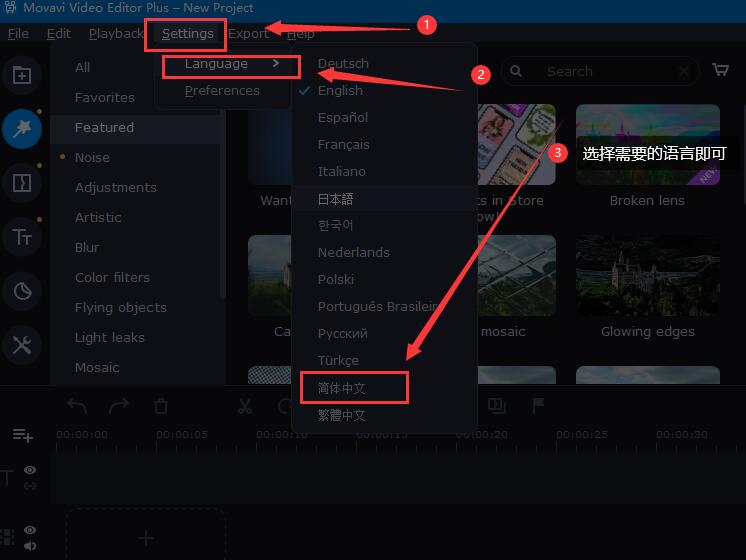The image size is (746, 560).
Task: Open the Settings menu
Action: point(187,34)
